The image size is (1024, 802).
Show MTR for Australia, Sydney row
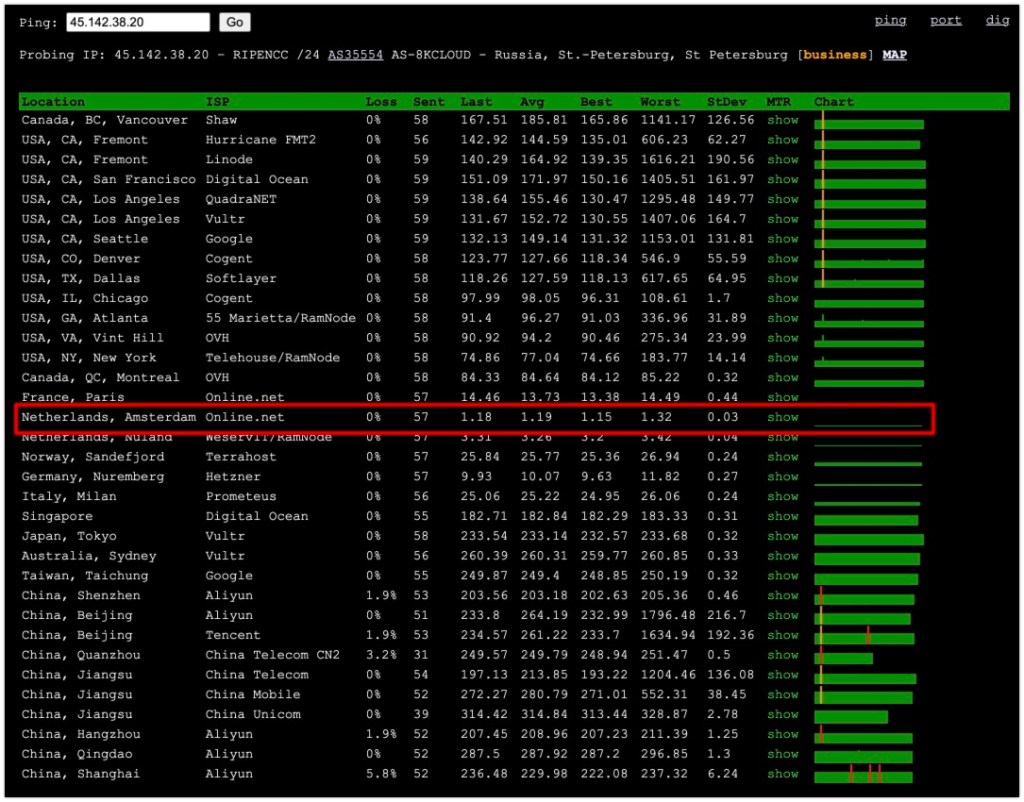pos(782,556)
